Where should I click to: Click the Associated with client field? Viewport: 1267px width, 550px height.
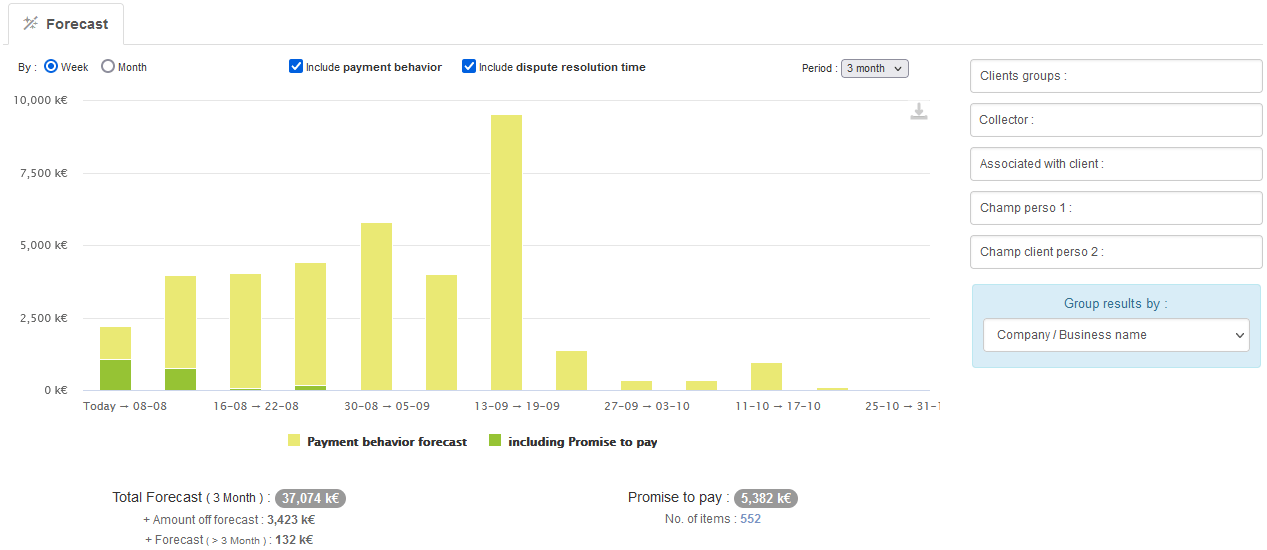1115,164
